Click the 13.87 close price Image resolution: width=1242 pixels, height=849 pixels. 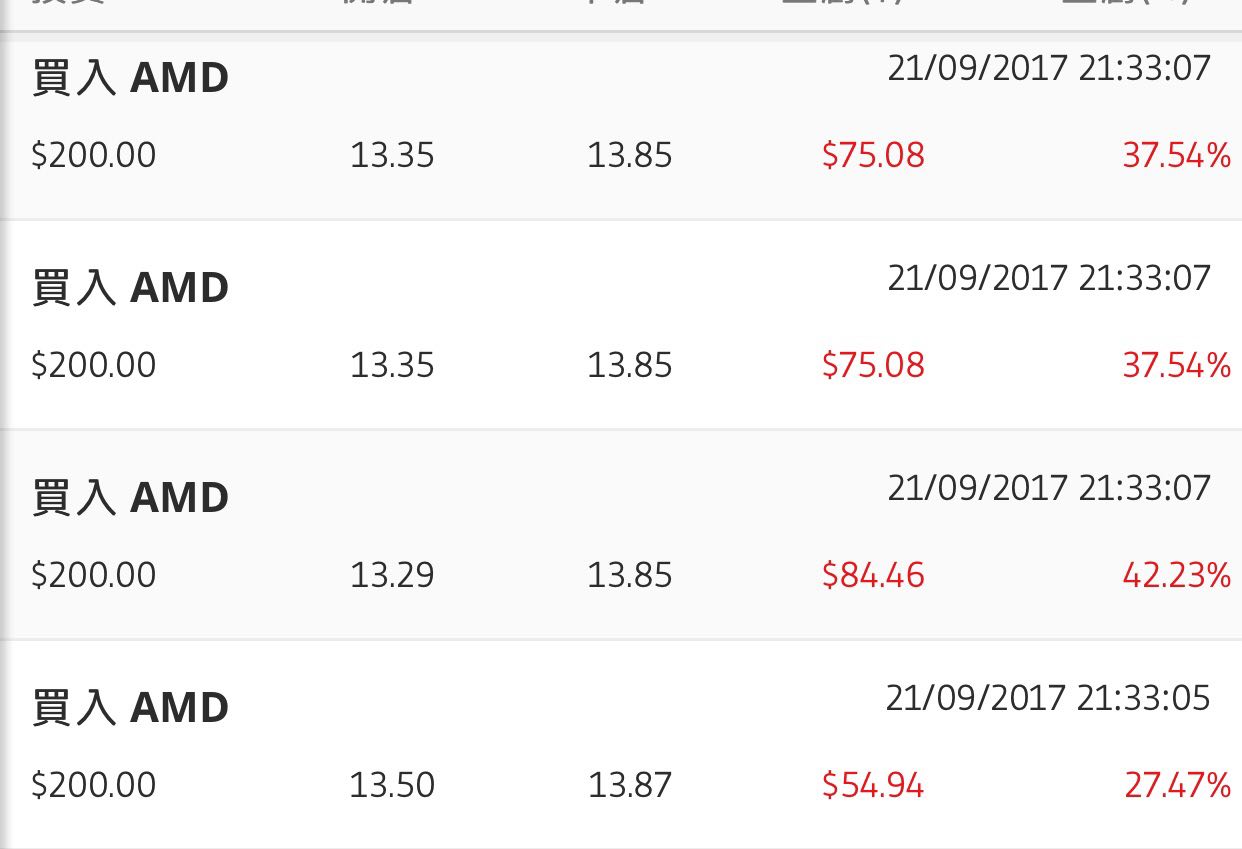coord(630,785)
